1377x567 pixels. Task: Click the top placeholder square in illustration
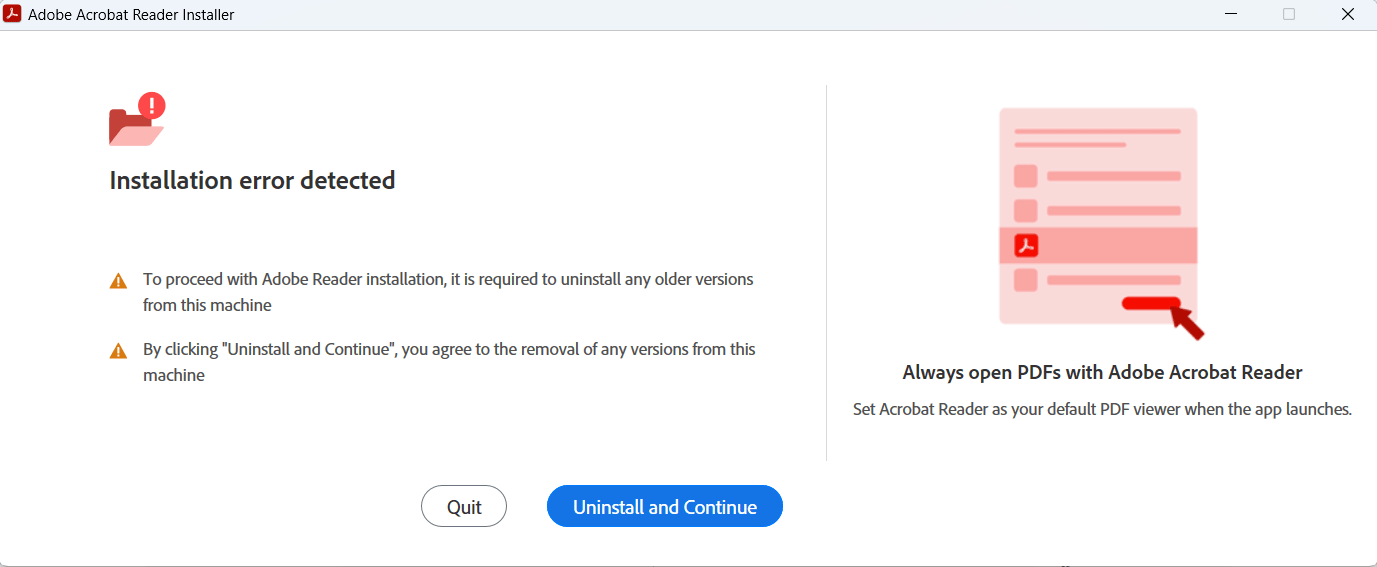[x=1026, y=176]
